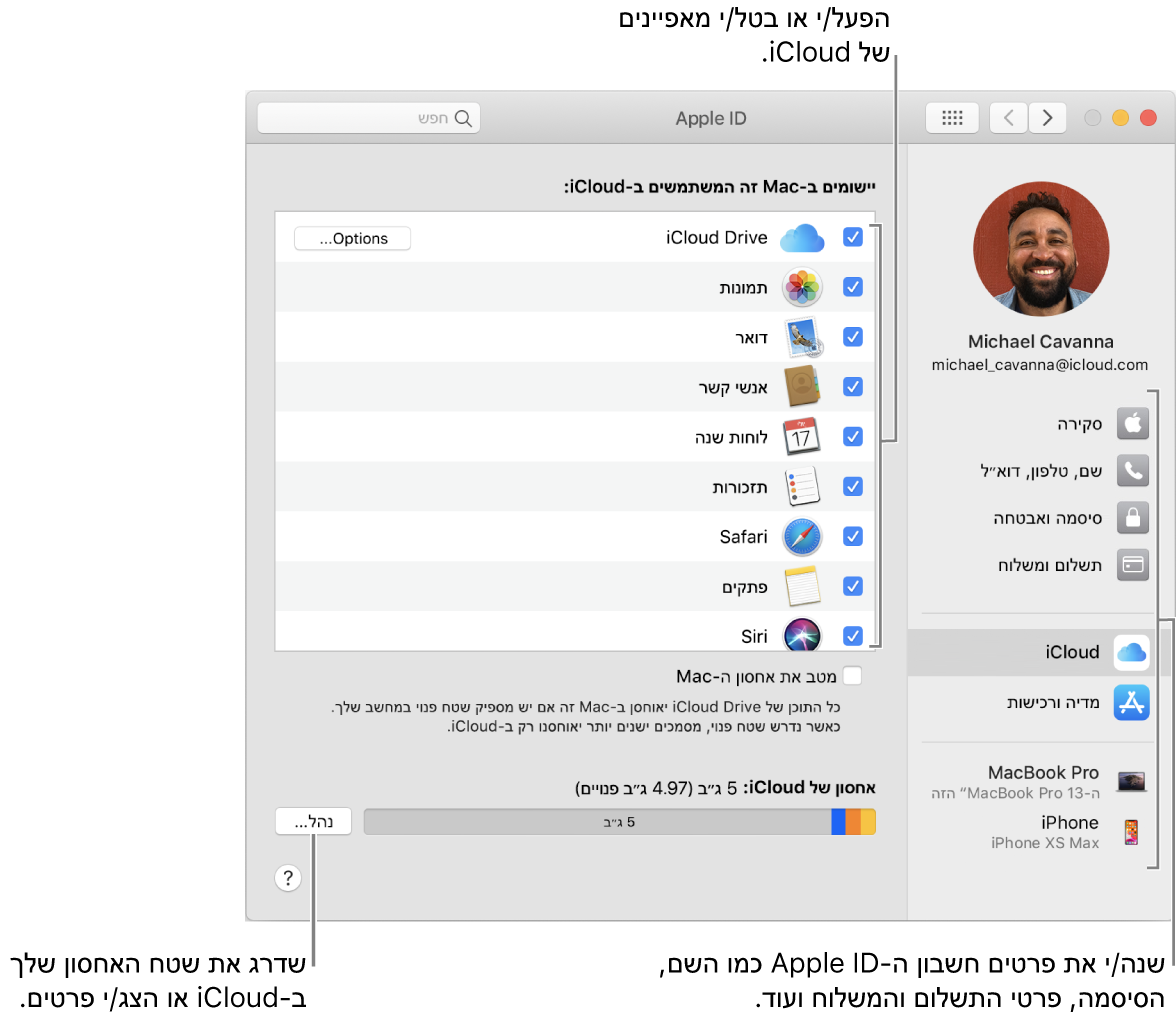Show all preferences with grid icon

[x=952, y=118]
